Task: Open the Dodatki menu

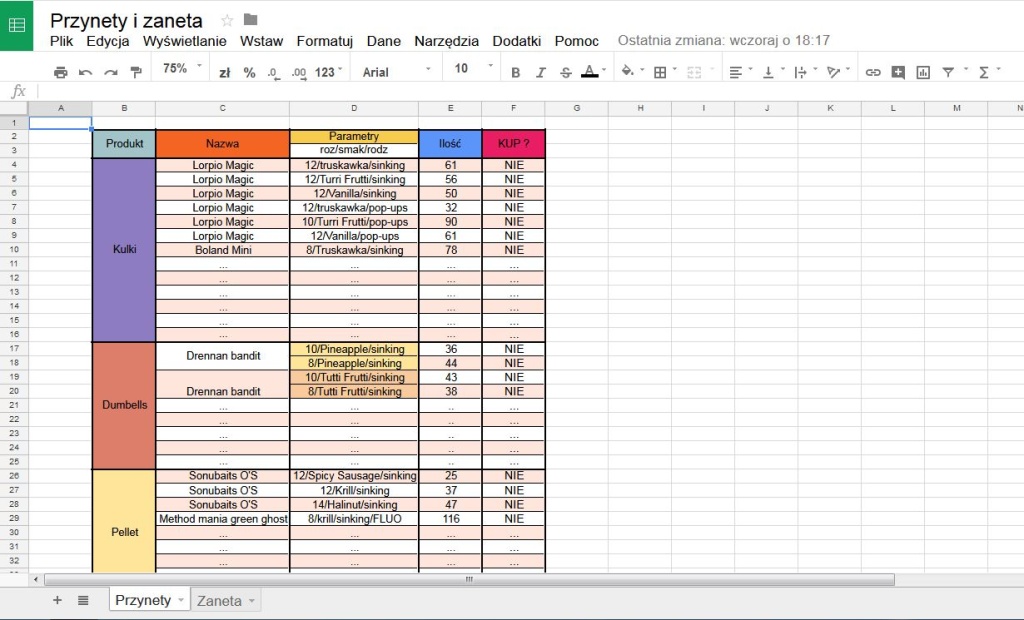Action: 517,41
